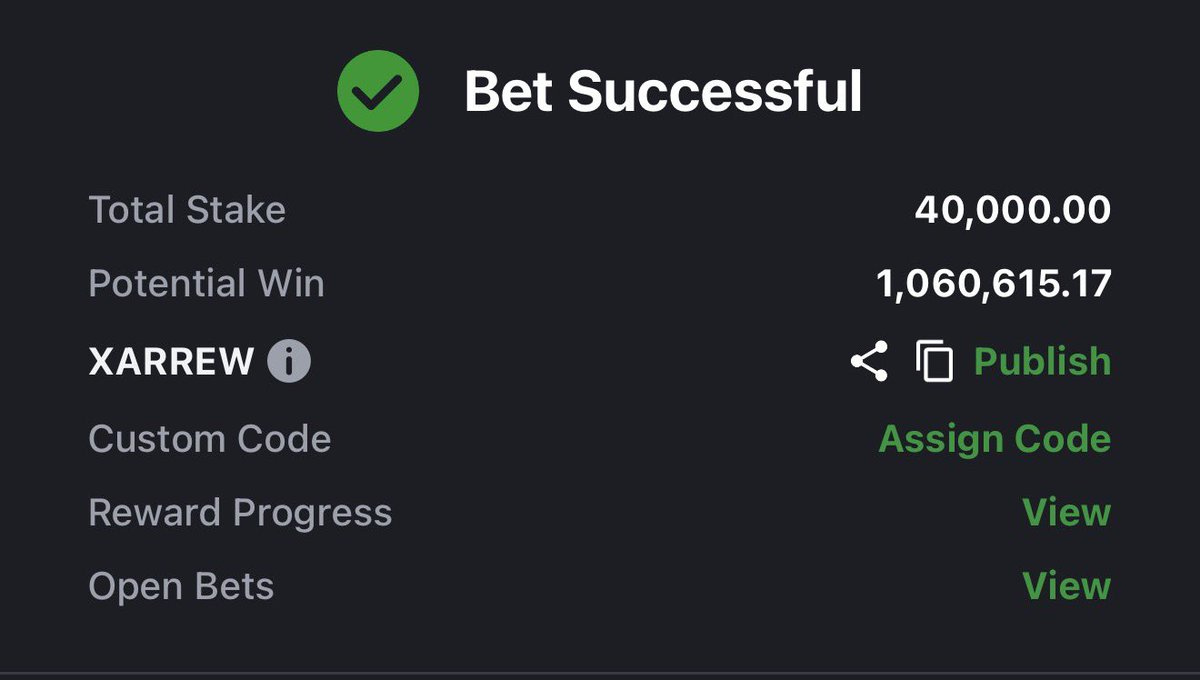Tap Assign Code for Custom Code
1200x680 pixels.
coord(994,438)
